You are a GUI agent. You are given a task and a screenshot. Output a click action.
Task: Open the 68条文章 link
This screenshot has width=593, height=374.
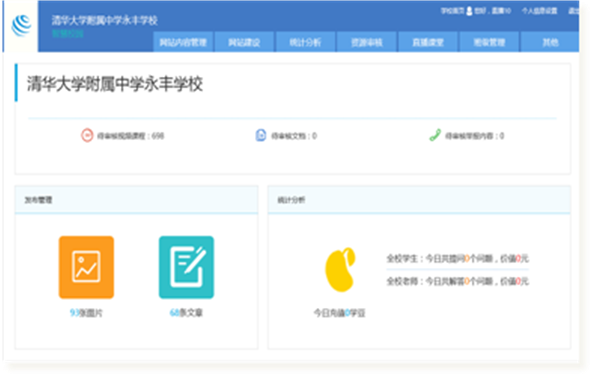(x=186, y=313)
